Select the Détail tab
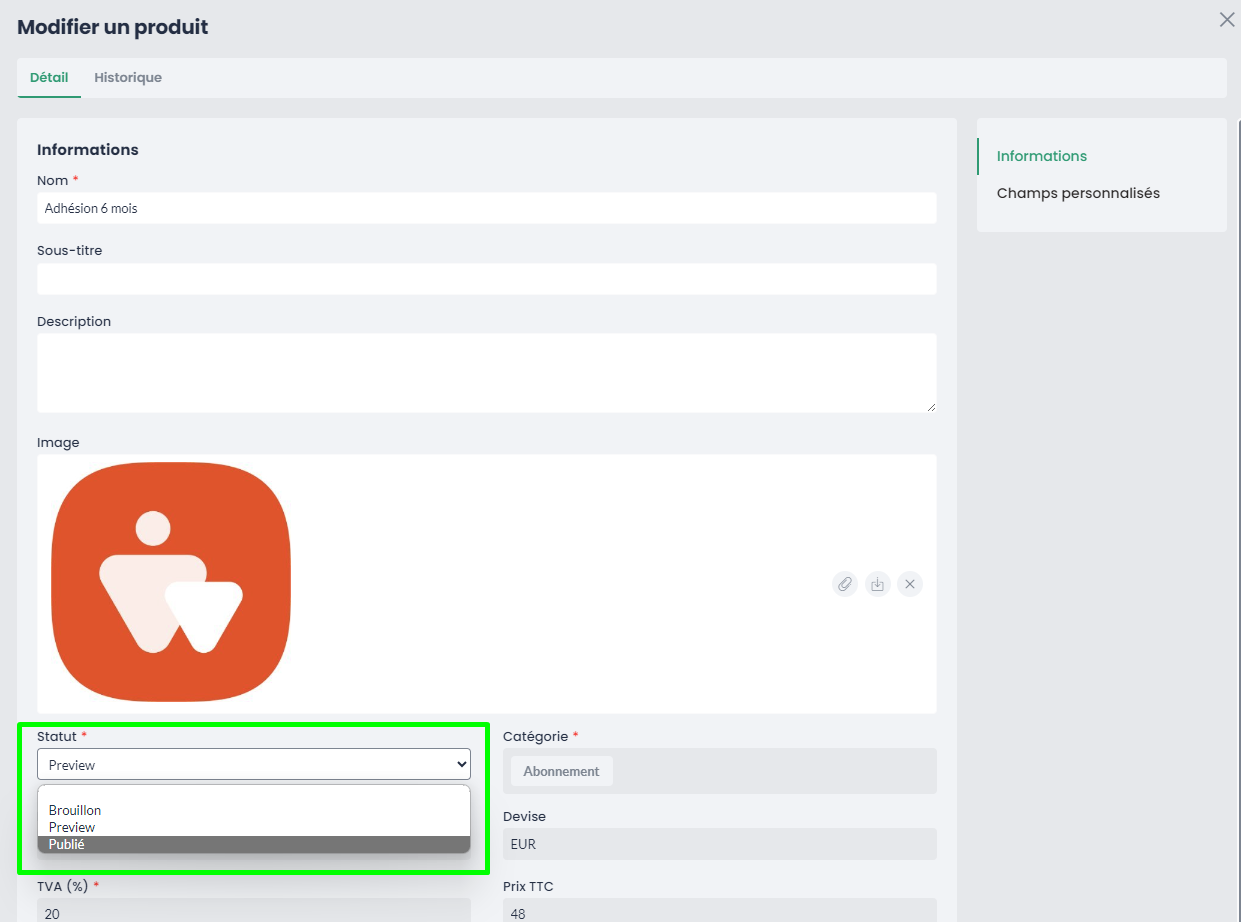 click(49, 78)
